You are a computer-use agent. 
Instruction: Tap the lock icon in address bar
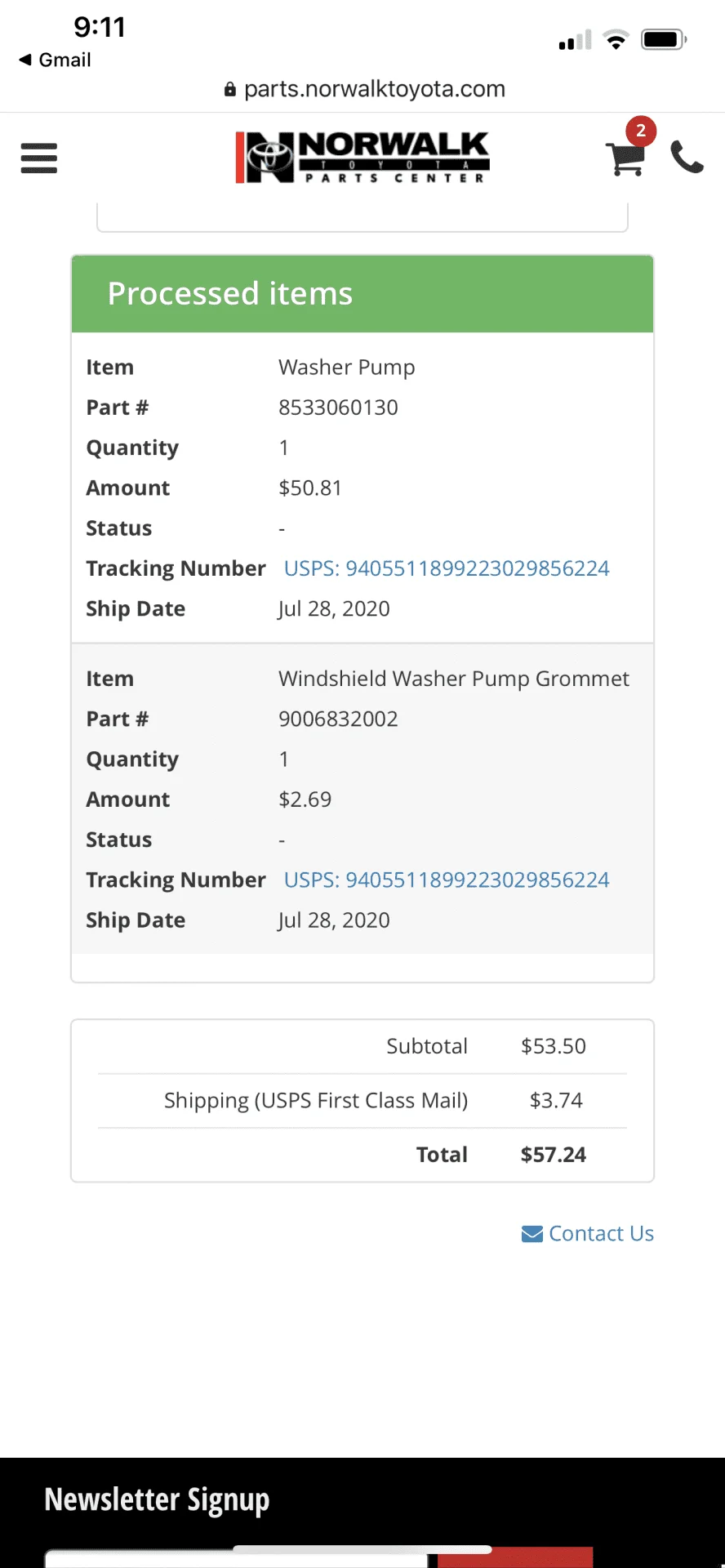point(230,89)
